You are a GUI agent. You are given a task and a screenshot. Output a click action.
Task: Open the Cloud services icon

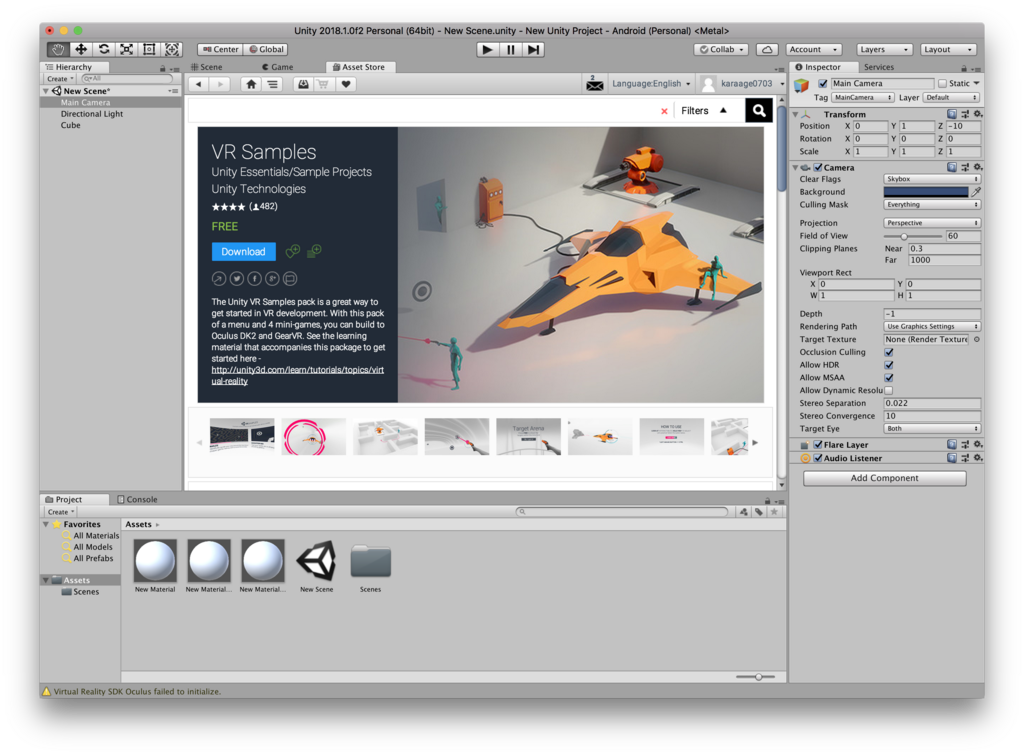point(767,49)
